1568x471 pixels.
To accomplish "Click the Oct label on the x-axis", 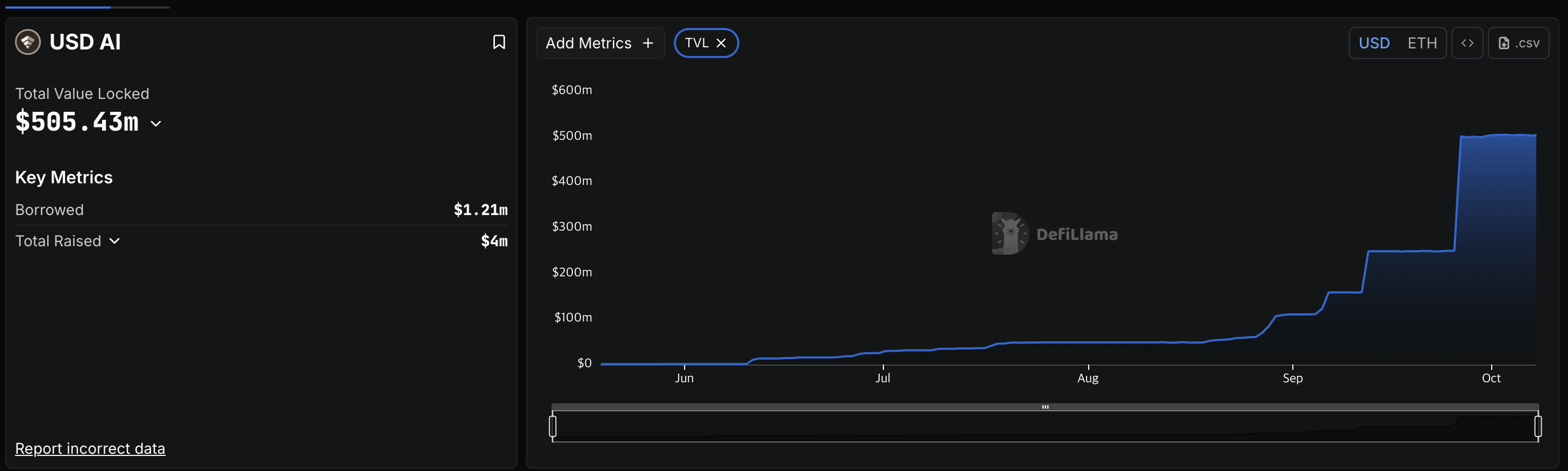I will point(1491,378).
